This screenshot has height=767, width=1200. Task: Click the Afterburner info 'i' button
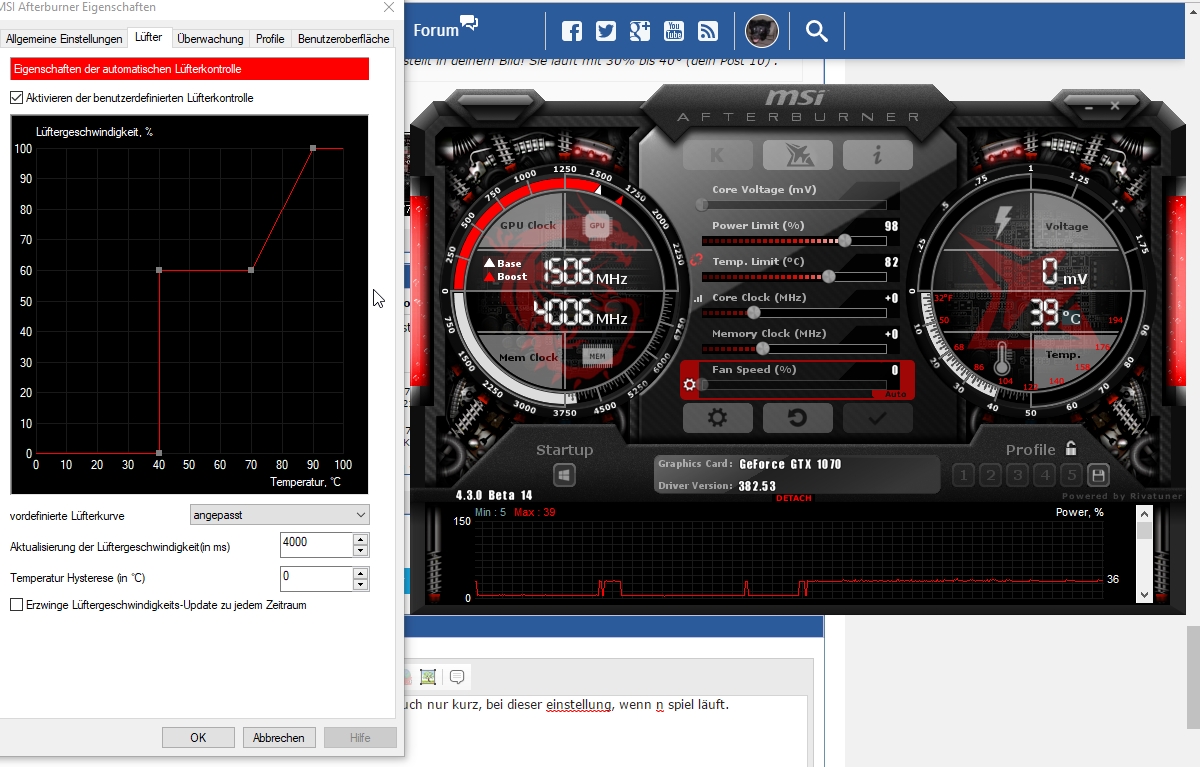click(877, 155)
